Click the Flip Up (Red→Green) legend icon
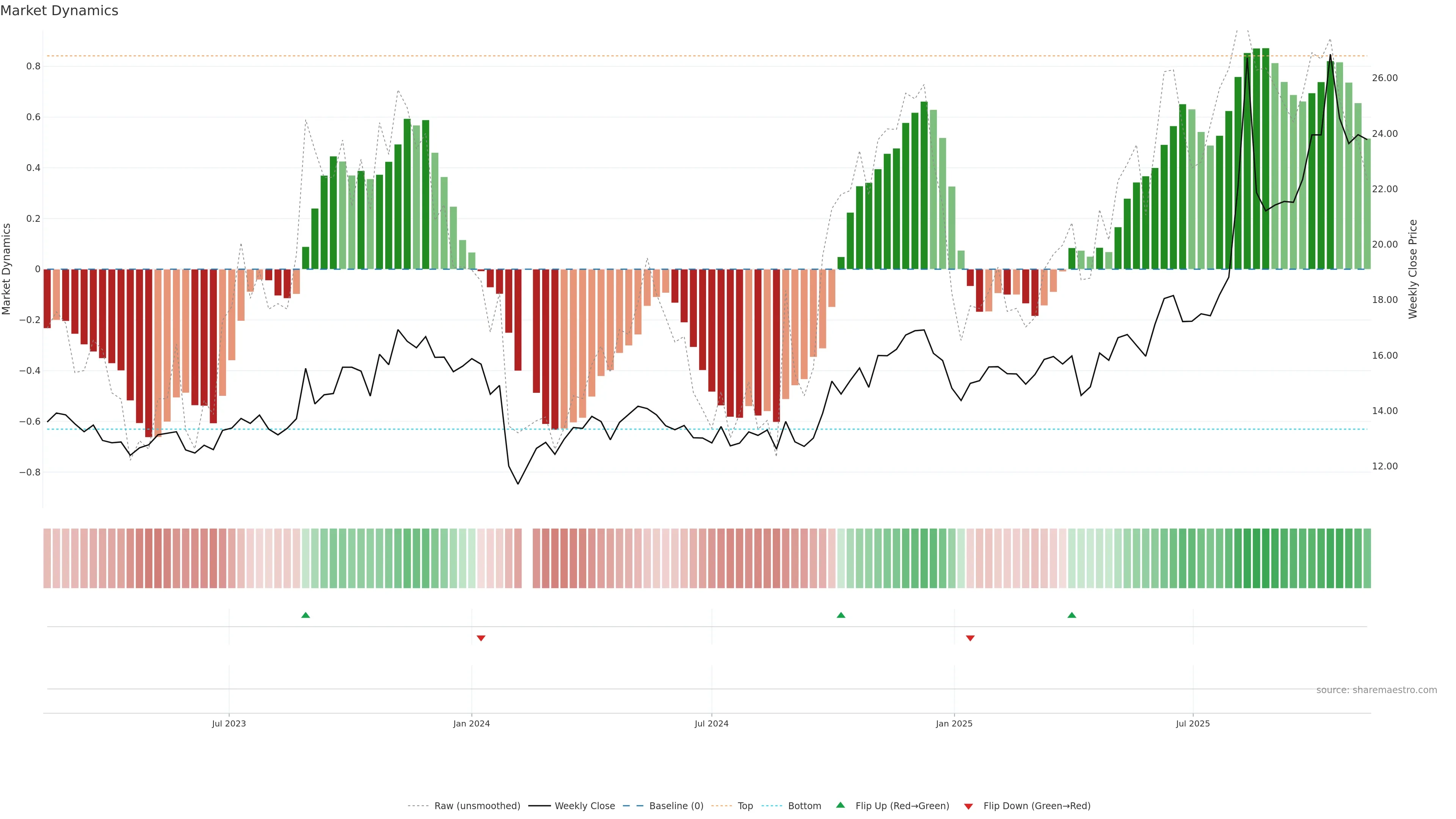This screenshot has width=1456, height=819. click(841, 805)
